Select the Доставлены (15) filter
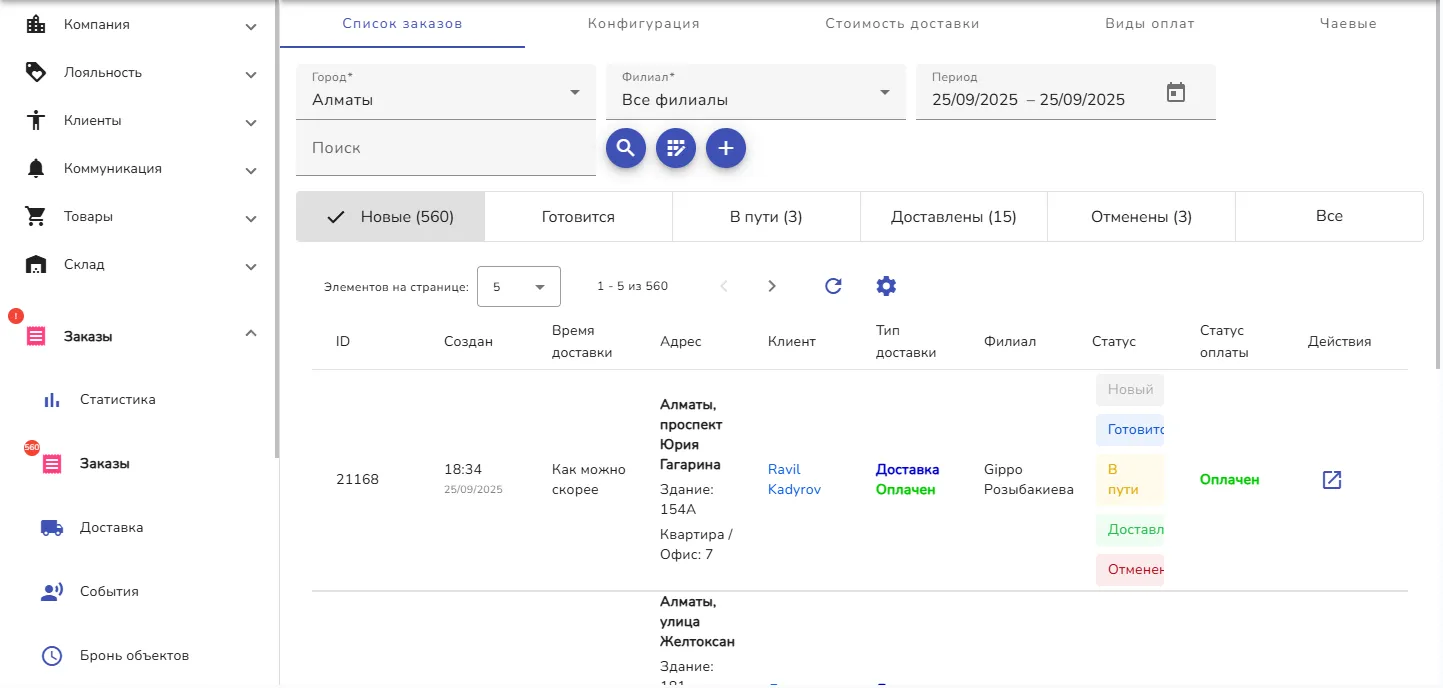Screen dimensions: 1443x688 tap(953, 217)
